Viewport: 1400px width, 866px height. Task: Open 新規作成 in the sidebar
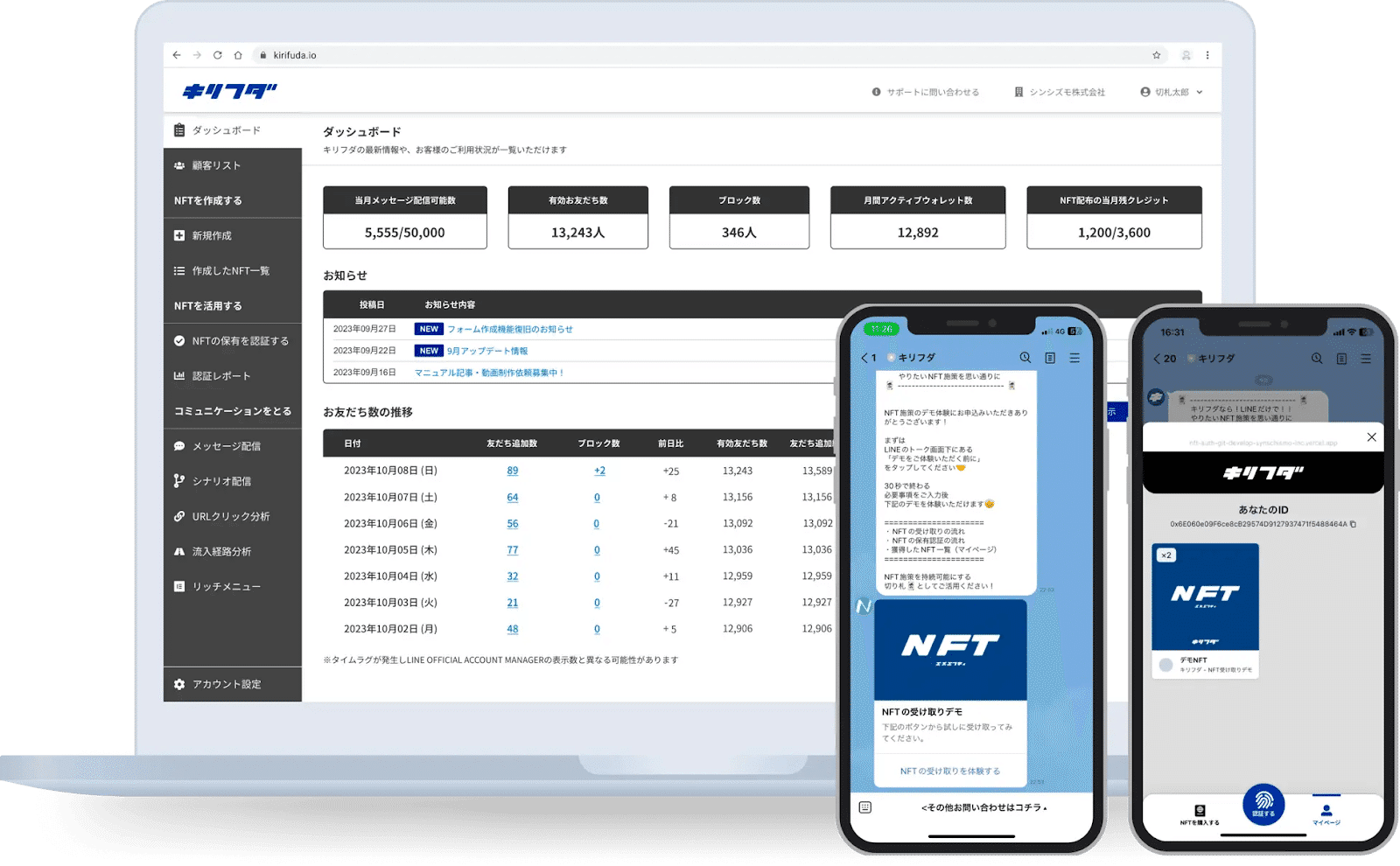233,235
